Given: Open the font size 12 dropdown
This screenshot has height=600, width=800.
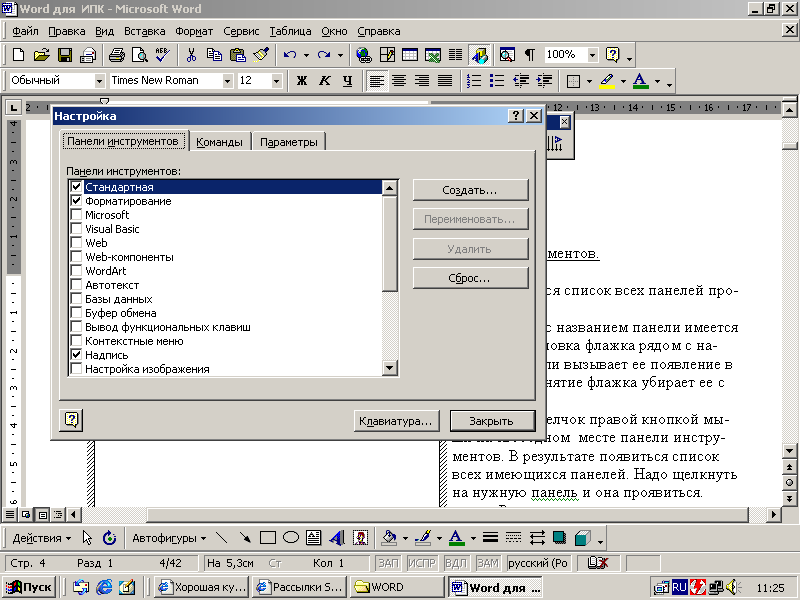Looking at the screenshot, I should coord(277,81).
